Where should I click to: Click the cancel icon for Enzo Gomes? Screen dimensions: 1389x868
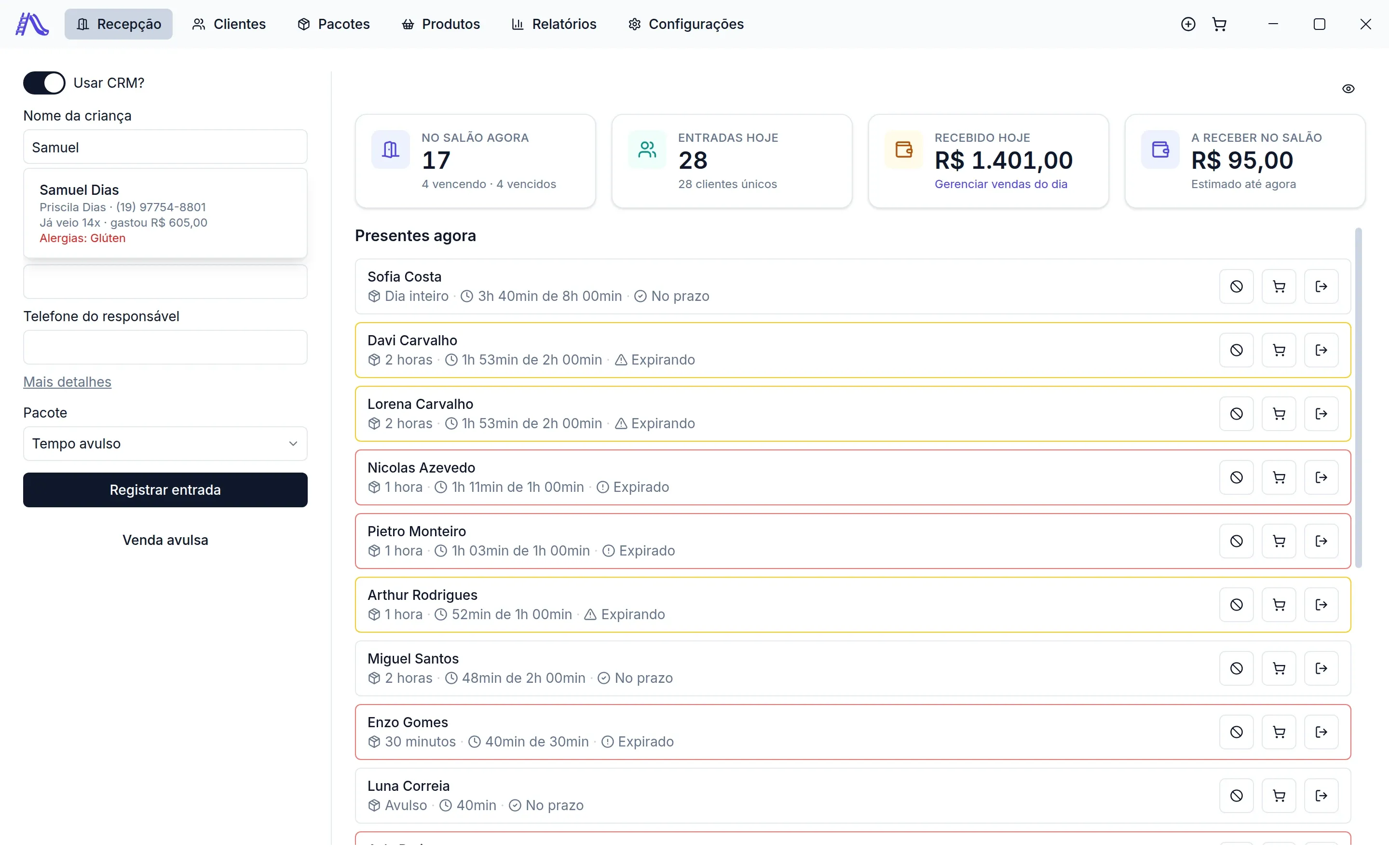click(1236, 732)
